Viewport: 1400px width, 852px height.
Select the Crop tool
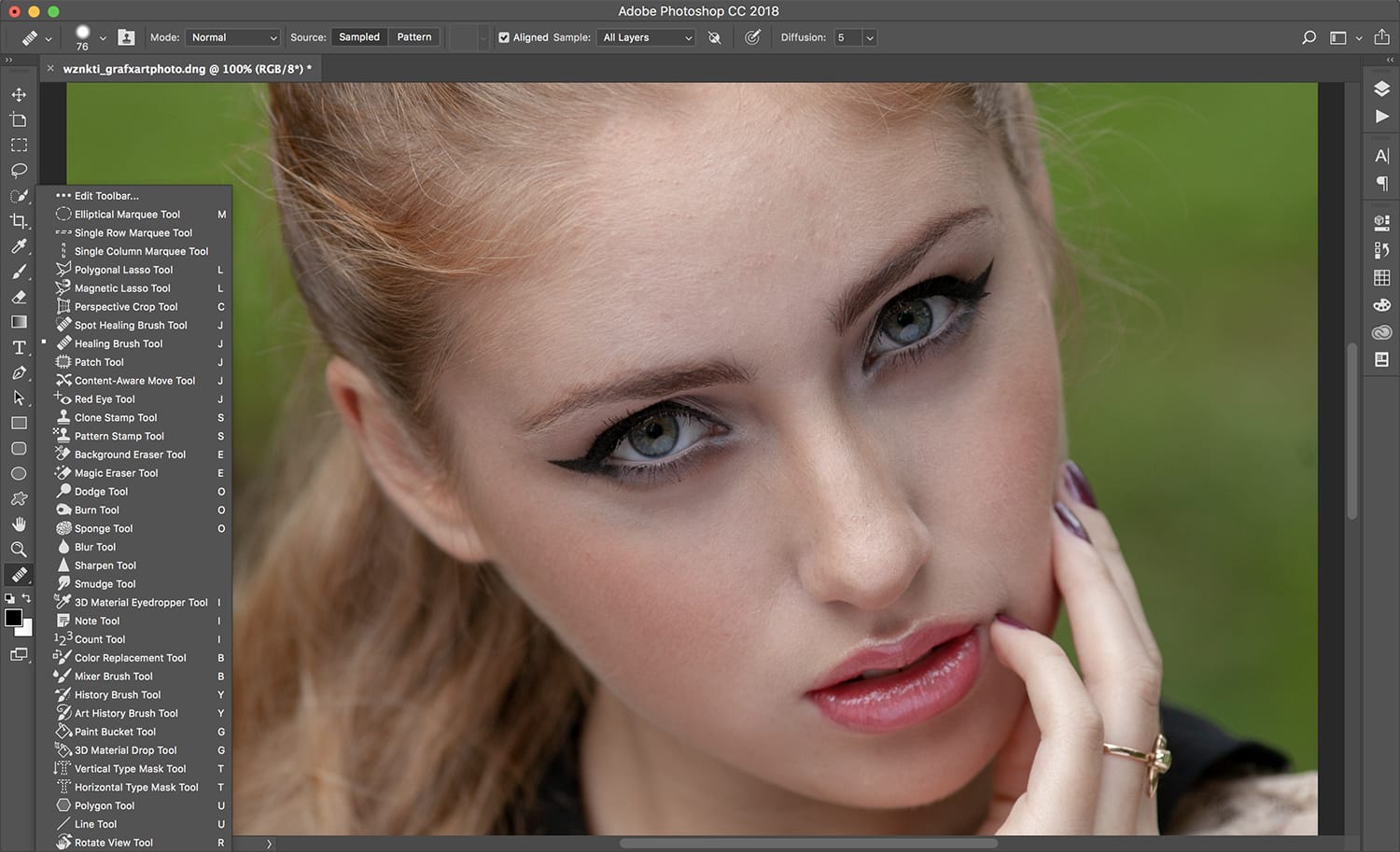[19, 221]
